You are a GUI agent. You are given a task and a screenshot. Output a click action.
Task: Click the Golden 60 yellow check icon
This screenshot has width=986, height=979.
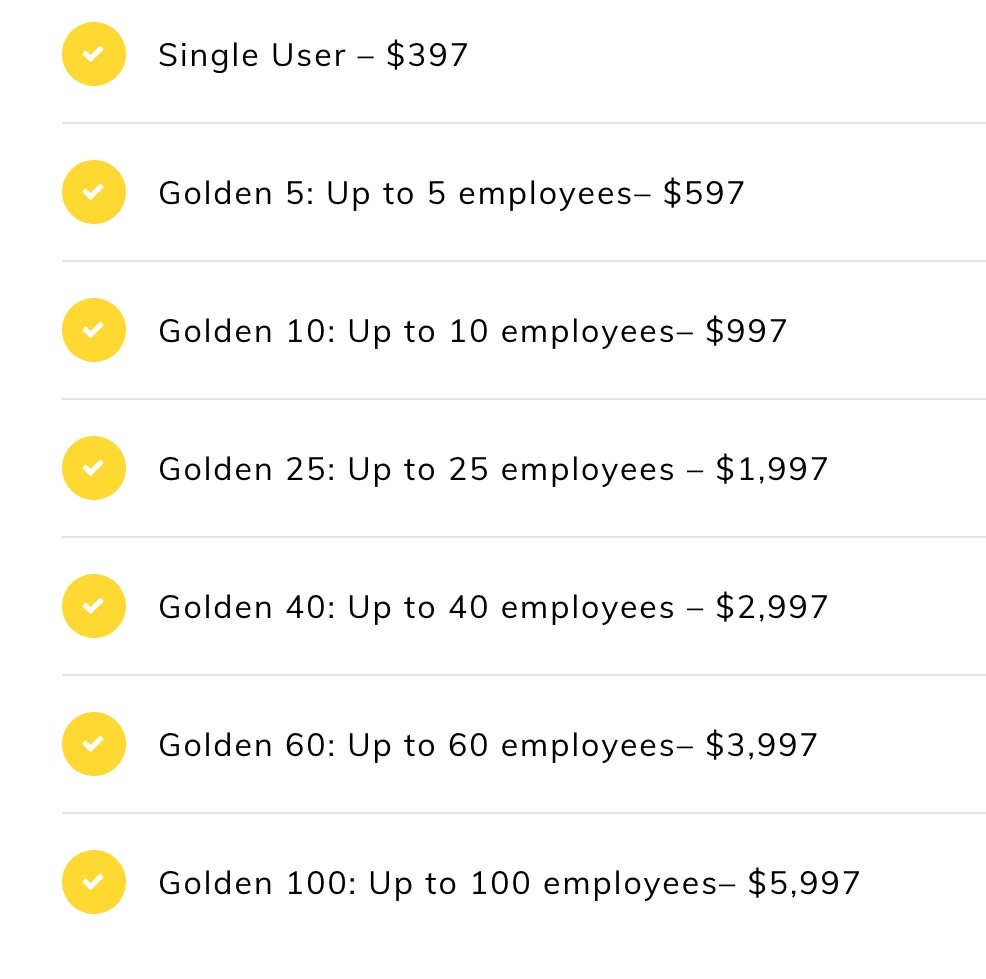click(x=94, y=744)
